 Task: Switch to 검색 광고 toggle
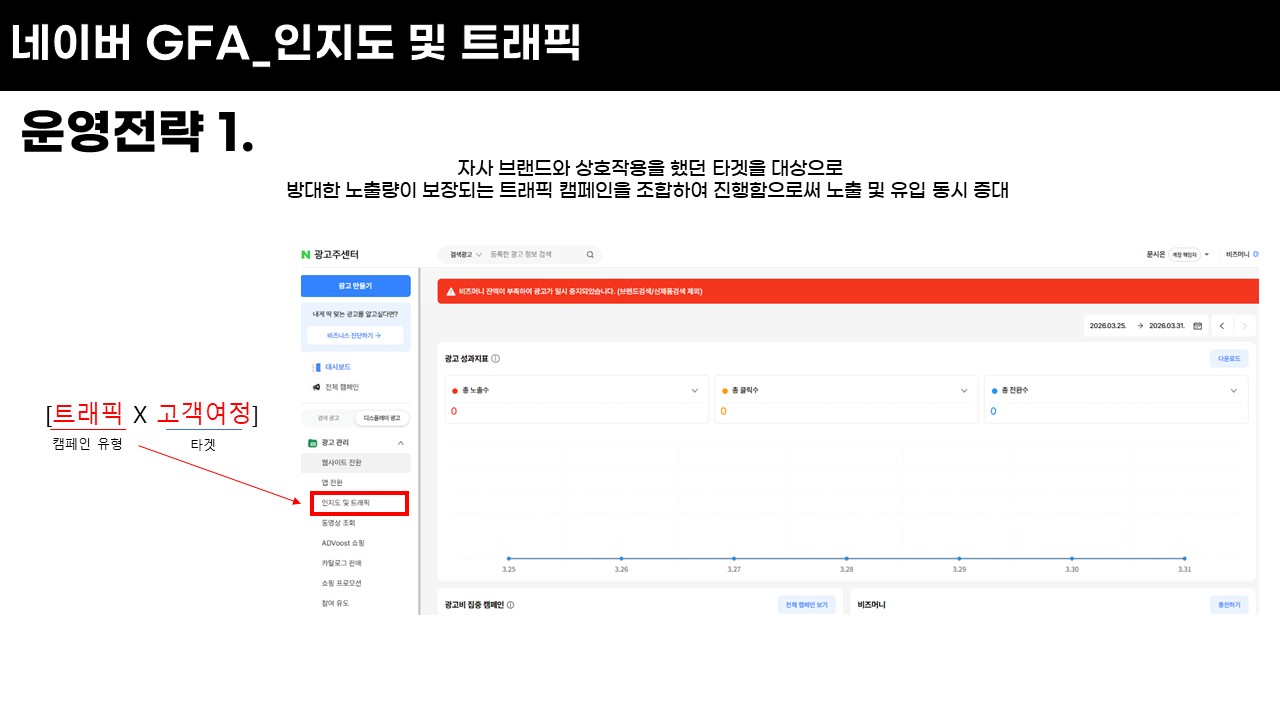[328, 418]
